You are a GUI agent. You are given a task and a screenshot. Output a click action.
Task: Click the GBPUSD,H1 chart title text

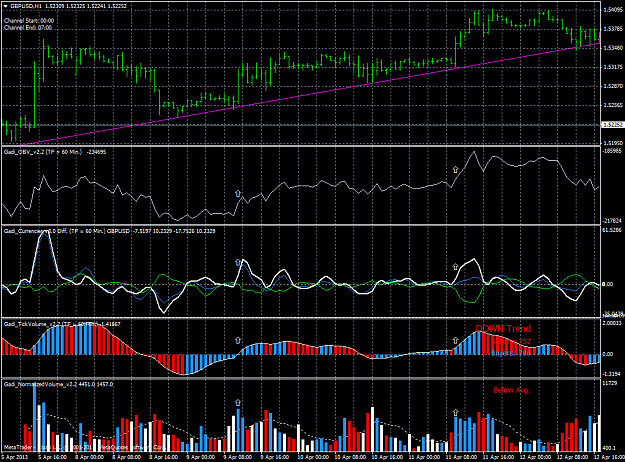[68, 6]
